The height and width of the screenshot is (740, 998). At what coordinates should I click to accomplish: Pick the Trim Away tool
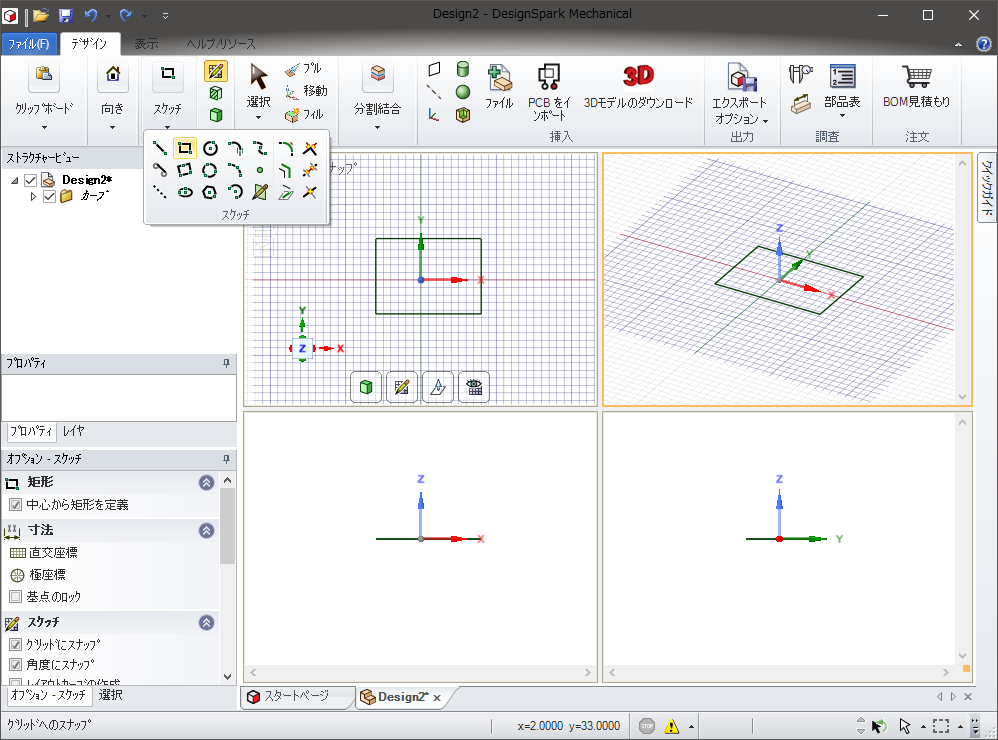point(310,148)
